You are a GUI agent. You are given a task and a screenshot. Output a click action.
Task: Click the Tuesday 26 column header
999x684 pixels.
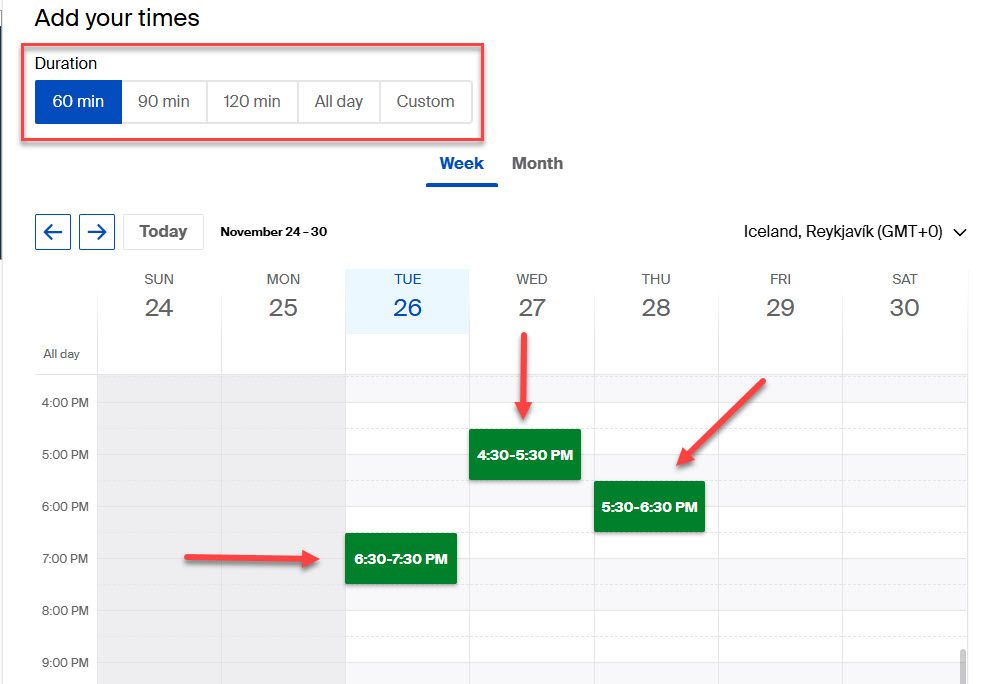[407, 298]
